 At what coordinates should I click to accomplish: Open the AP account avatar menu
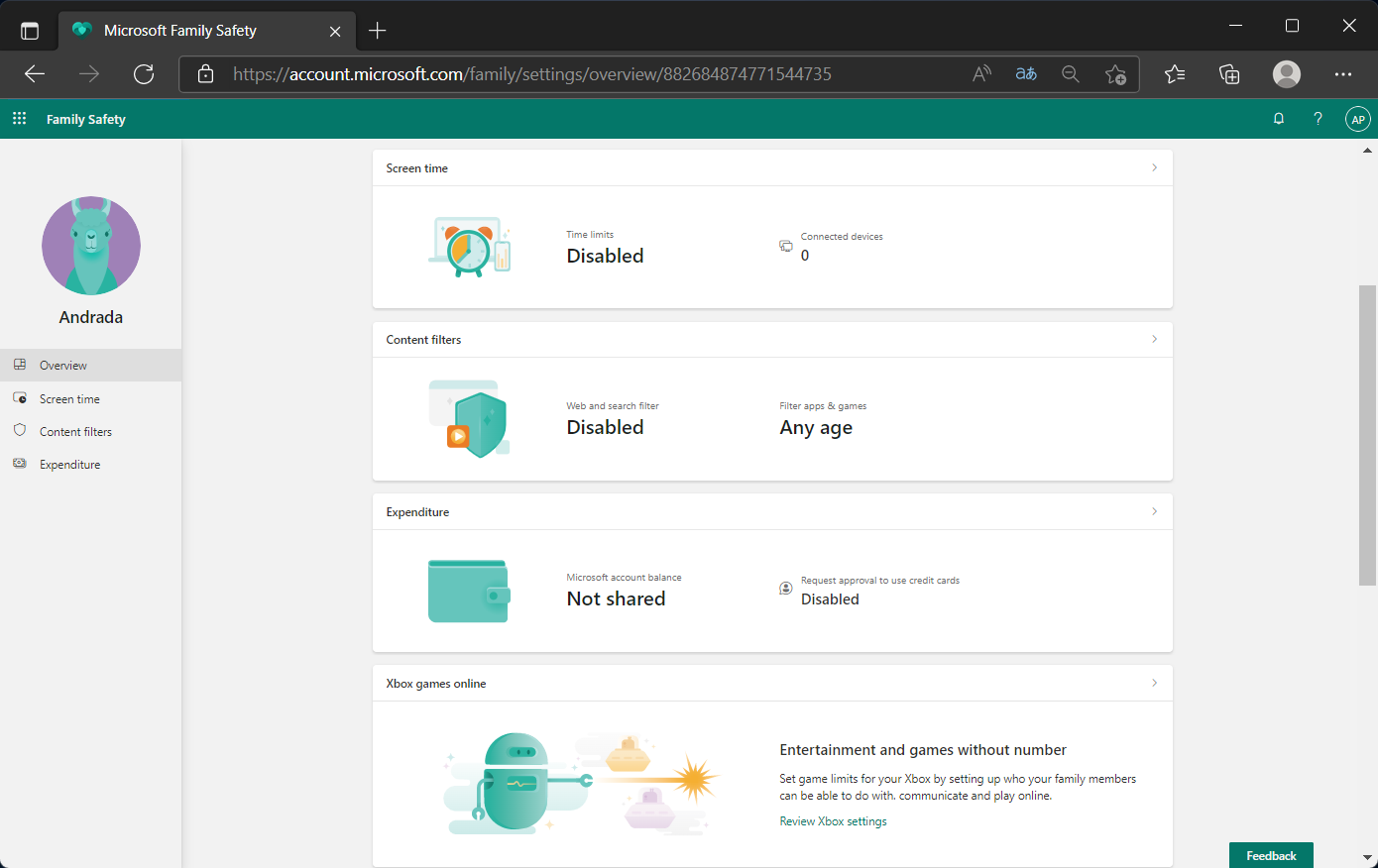pyautogui.click(x=1357, y=119)
